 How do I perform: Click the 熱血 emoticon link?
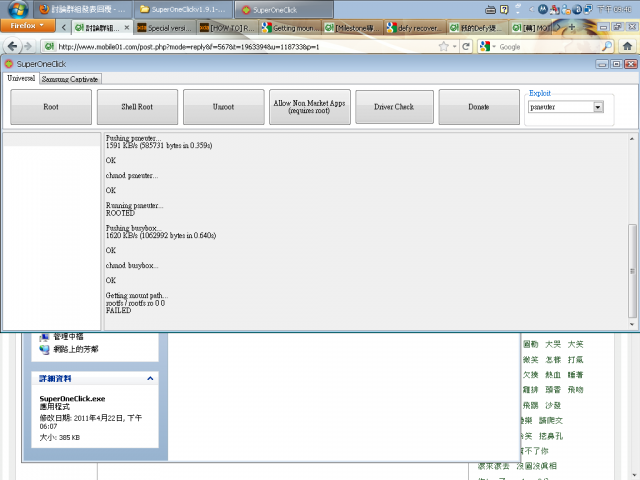pyautogui.click(x=553, y=375)
